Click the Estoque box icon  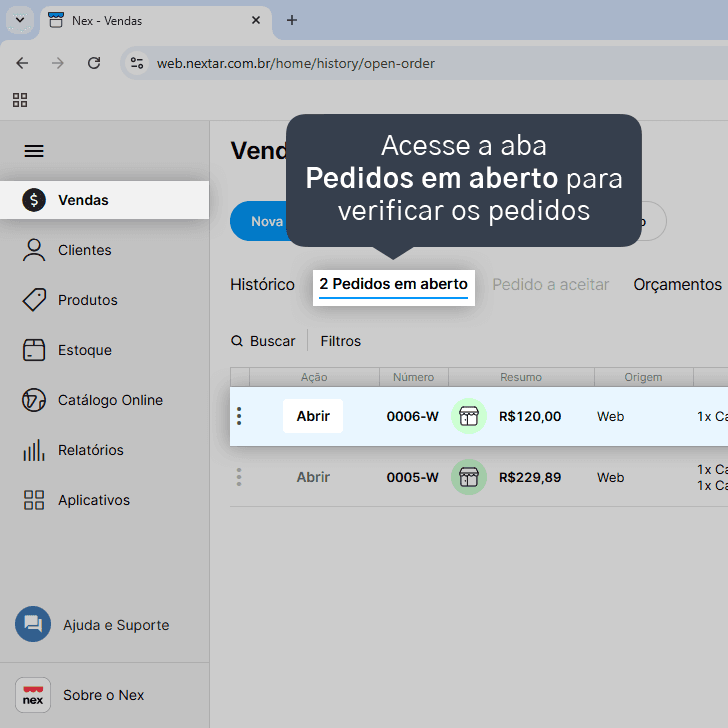pyautogui.click(x=34, y=350)
